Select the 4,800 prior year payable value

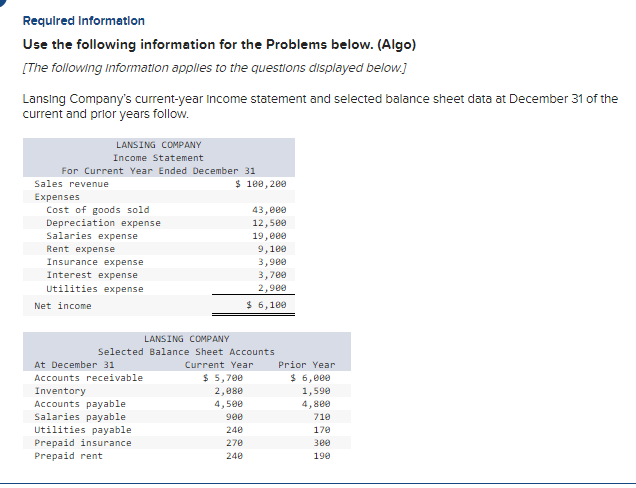tap(316, 404)
